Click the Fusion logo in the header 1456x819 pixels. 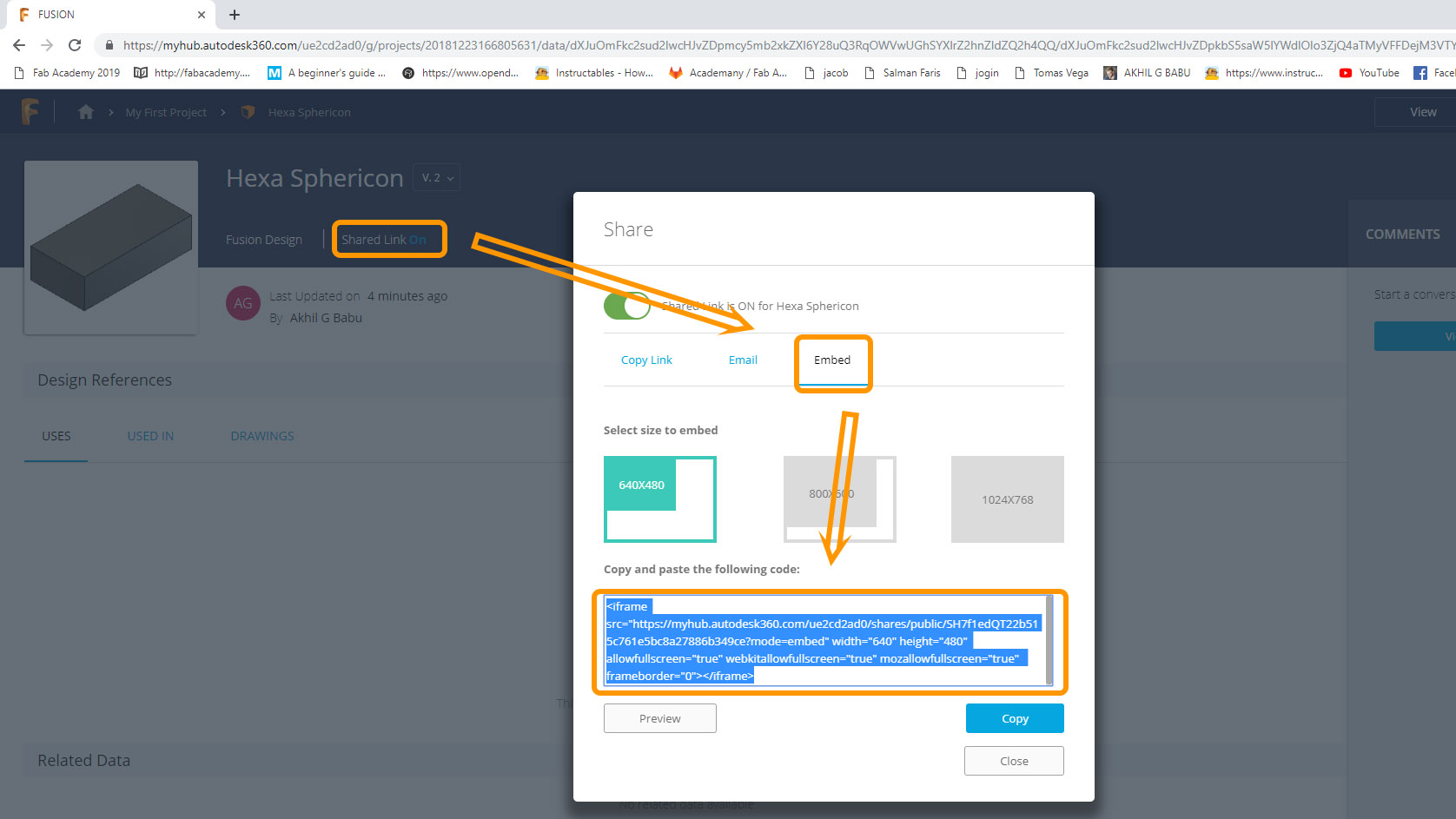pos(30,112)
